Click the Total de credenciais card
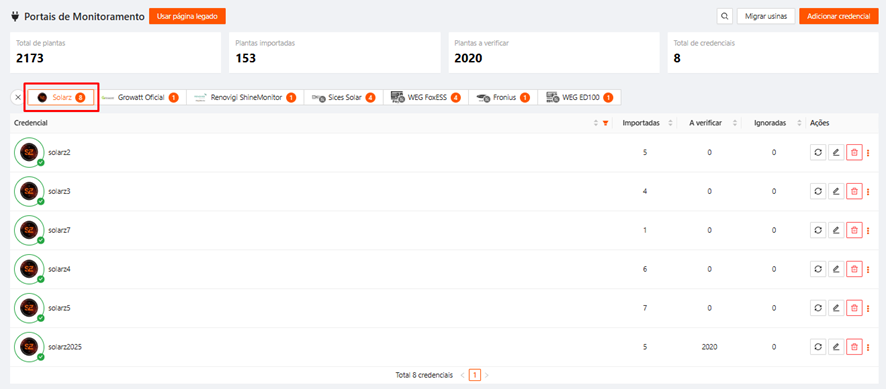886x389 pixels. point(773,53)
